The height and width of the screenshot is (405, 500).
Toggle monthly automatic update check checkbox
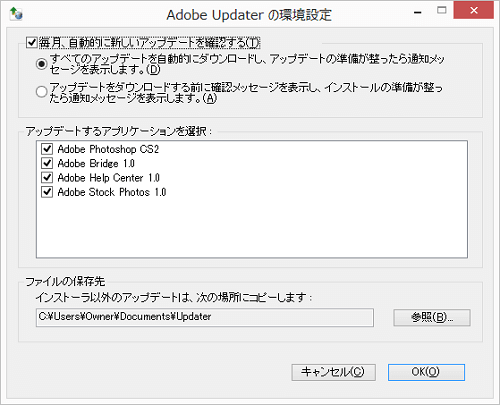pyautogui.click(x=32, y=43)
